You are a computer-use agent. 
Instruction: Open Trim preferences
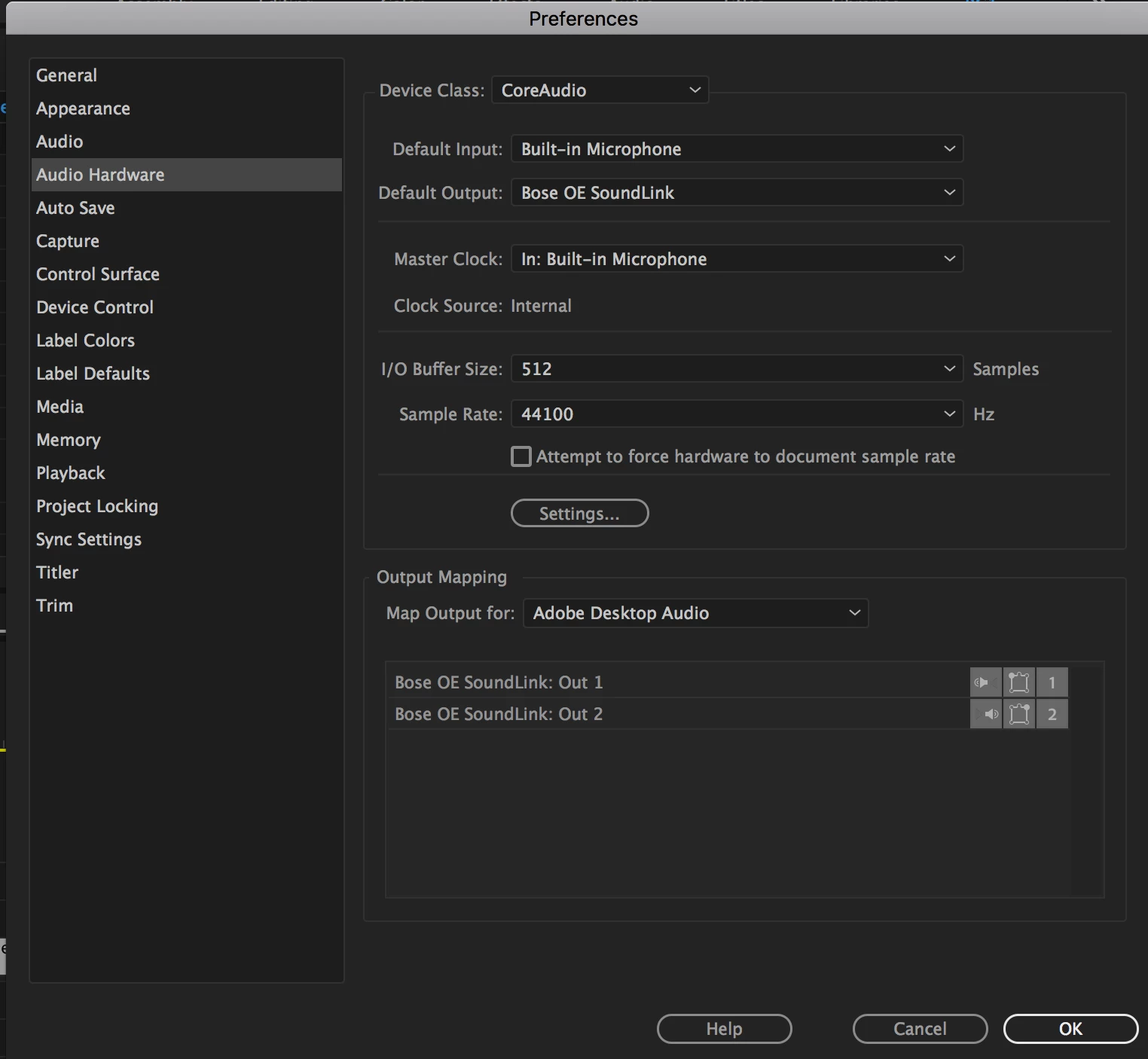pos(187,606)
